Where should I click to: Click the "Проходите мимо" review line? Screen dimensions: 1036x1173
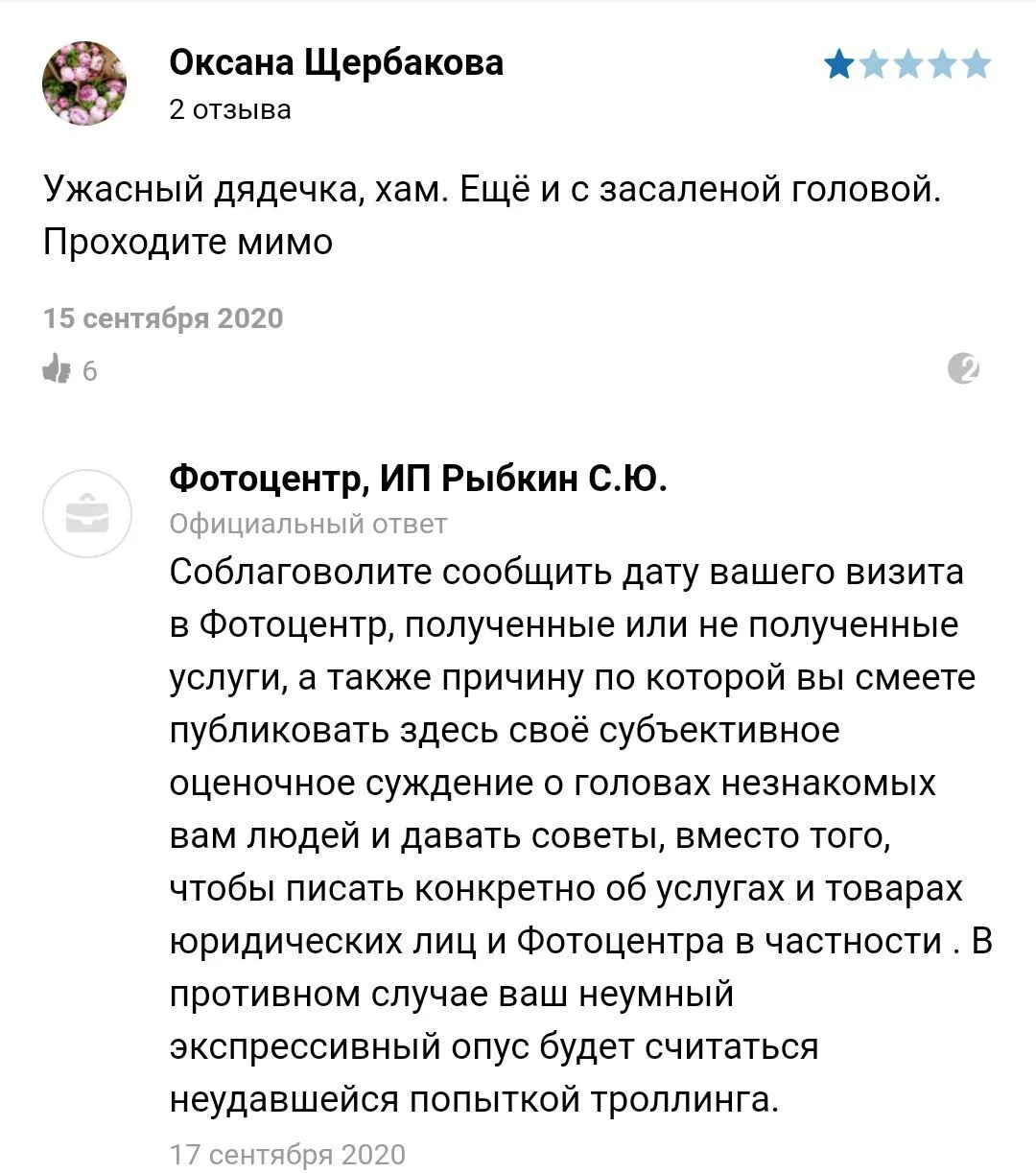click(x=188, y=242)
